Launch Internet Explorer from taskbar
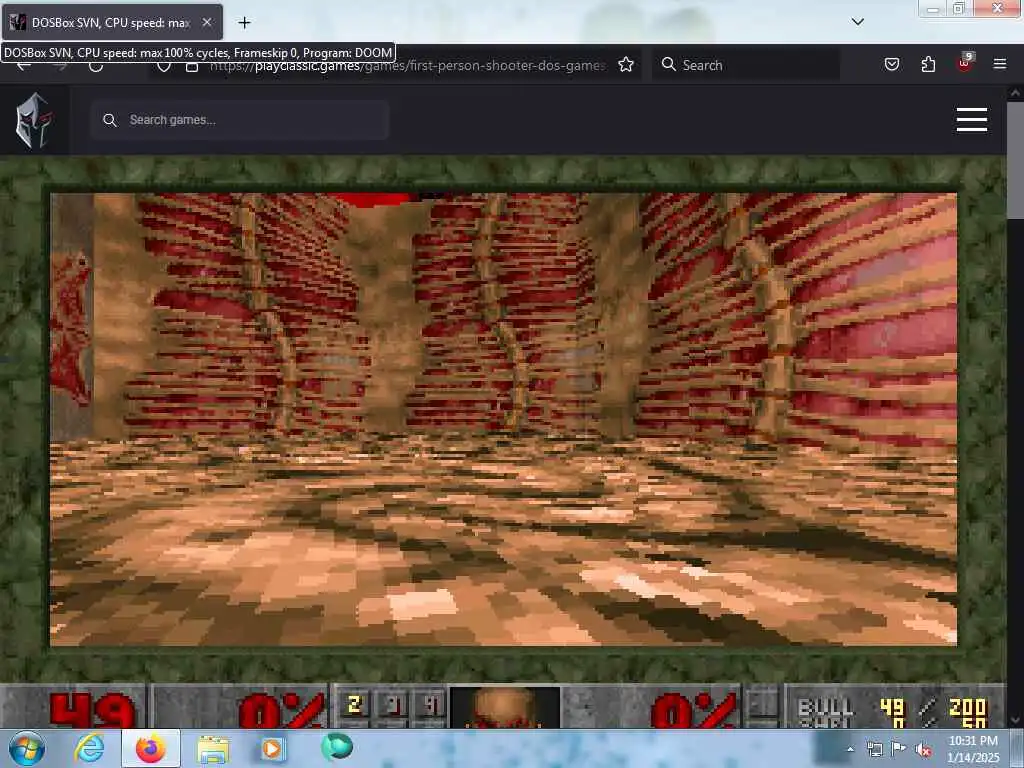This screenshot has width=1024, height=768. click(89, 748)
